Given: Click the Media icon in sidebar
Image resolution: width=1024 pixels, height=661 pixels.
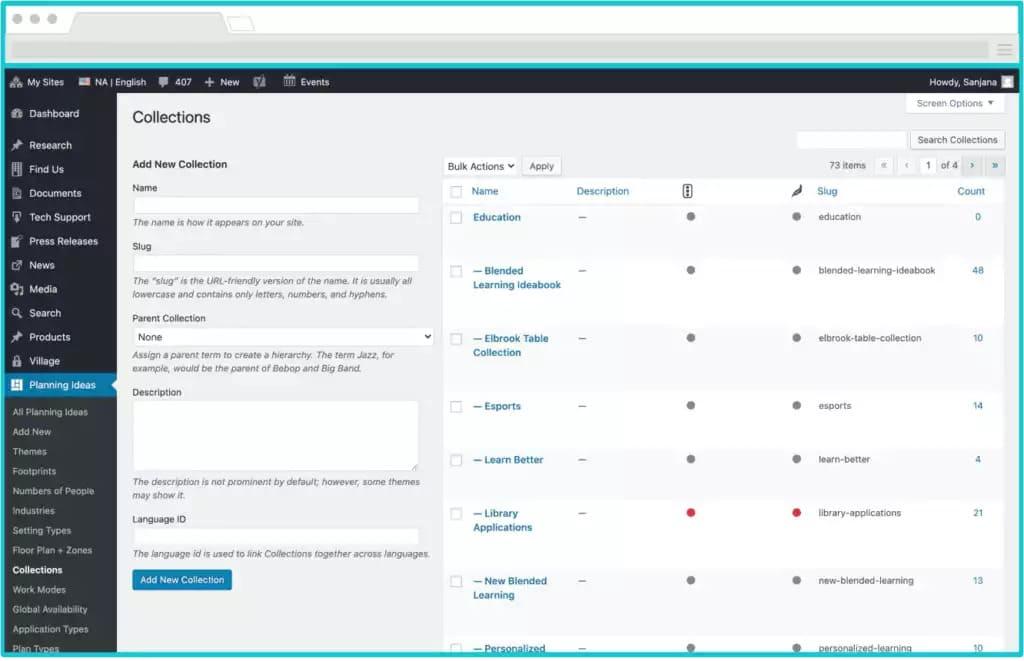Looking at the screenshot, I should tap(17, 289).
